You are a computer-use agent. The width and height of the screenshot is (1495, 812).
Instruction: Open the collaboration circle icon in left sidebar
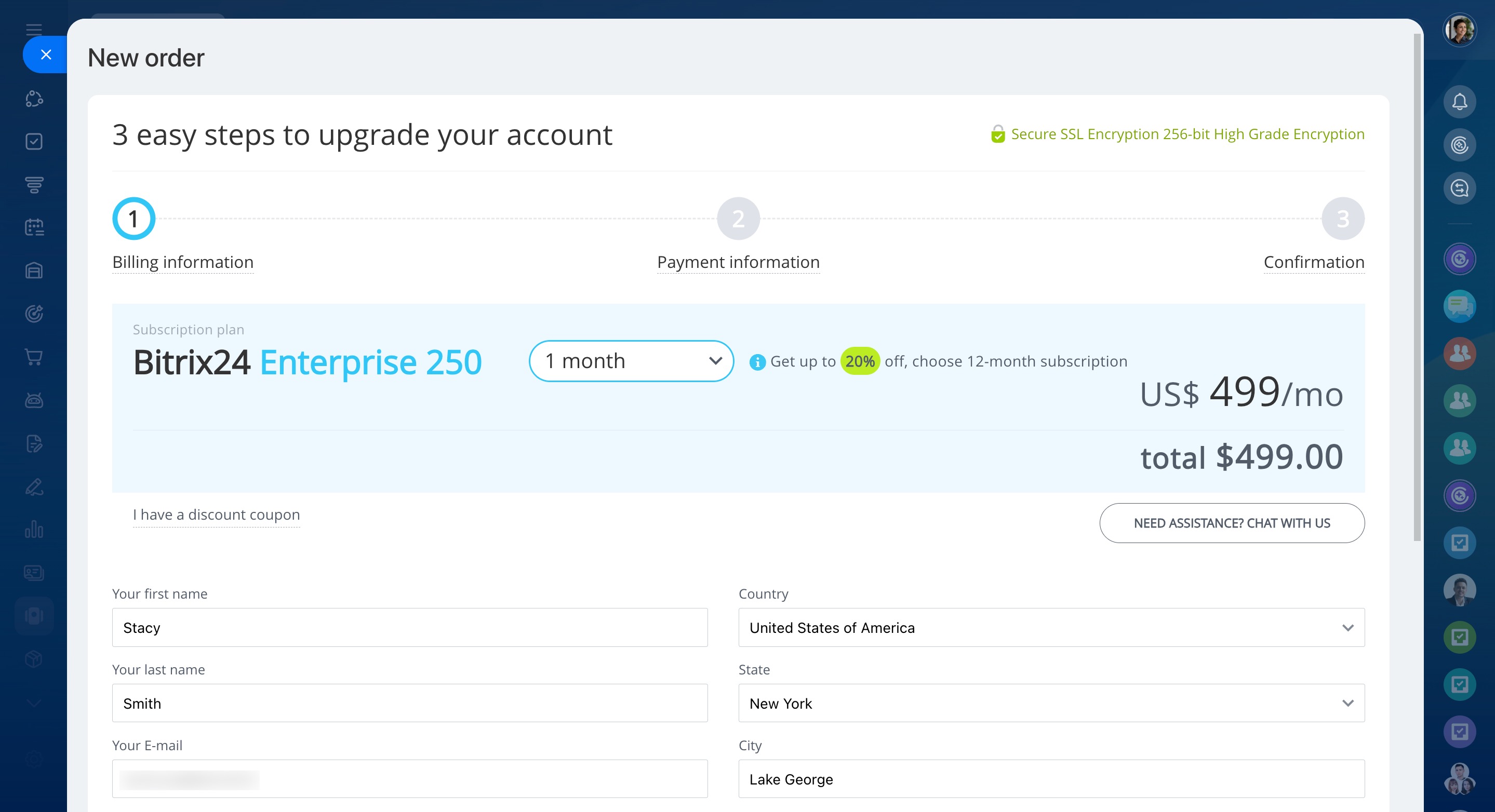34,99
